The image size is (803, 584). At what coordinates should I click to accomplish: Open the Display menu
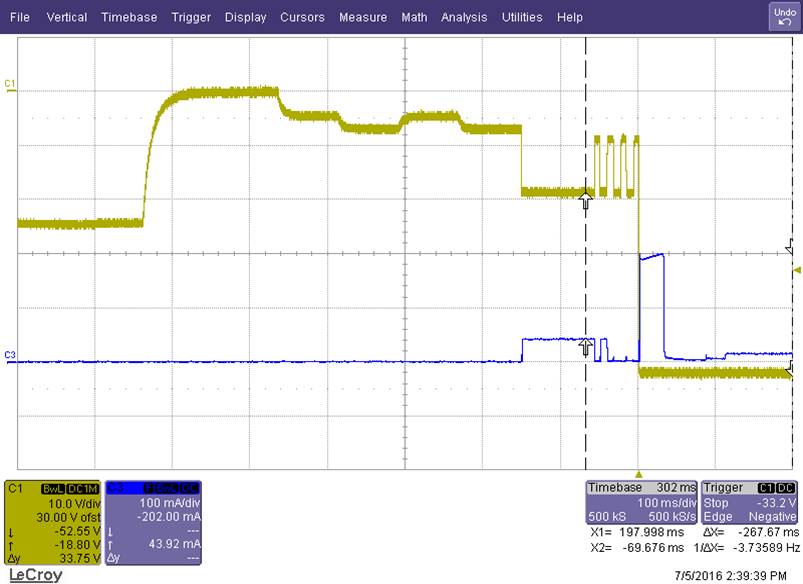[245, 17]
